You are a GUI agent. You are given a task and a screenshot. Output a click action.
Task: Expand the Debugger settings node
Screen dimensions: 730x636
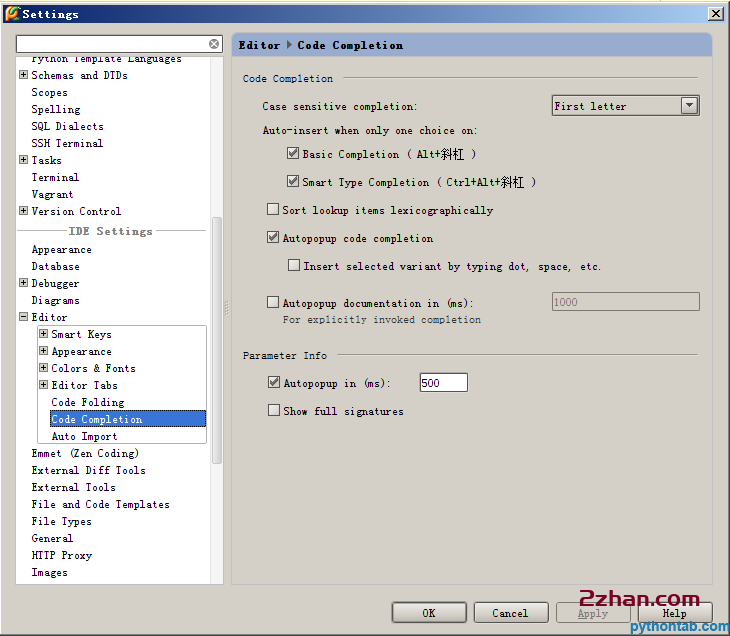pos(23,283)
